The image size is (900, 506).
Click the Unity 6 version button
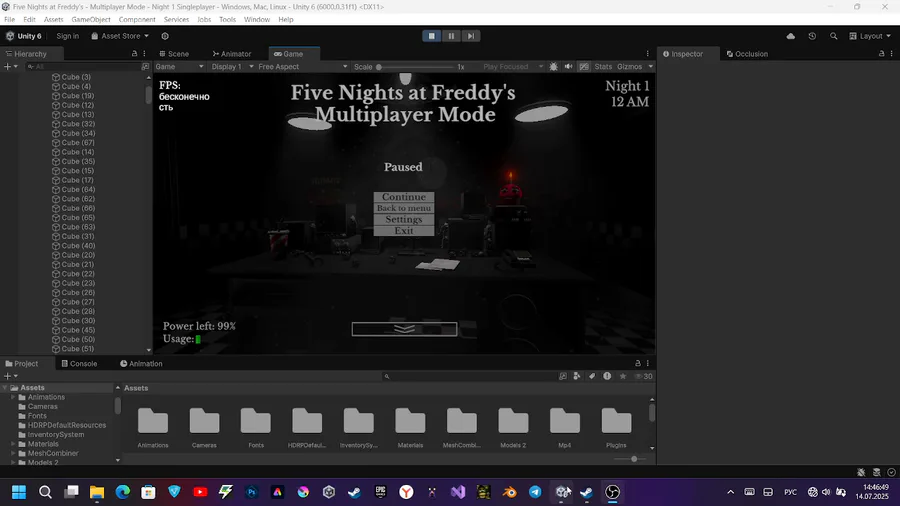tap(24, 36)
